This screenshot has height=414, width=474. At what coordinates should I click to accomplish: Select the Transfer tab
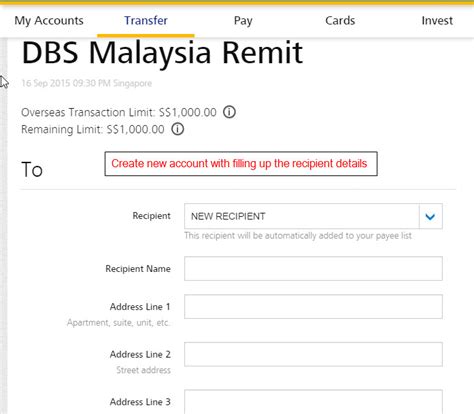point(146,21)
